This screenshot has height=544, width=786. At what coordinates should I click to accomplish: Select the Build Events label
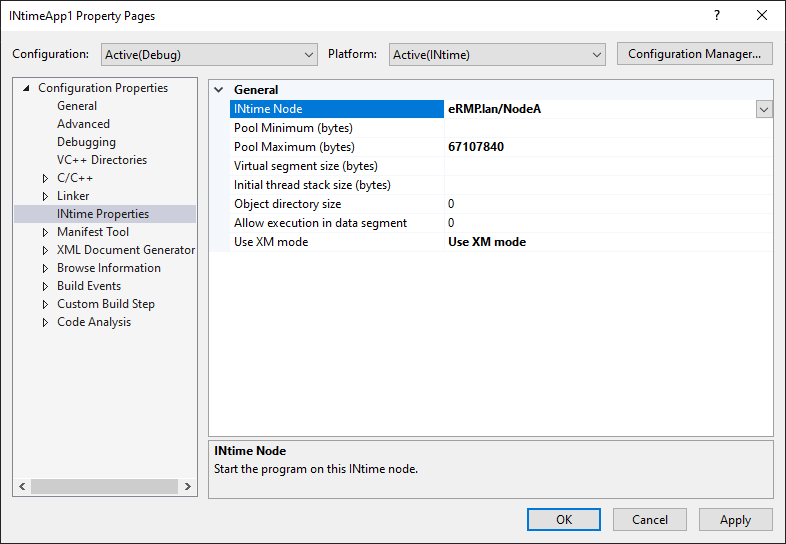(89, 286)
